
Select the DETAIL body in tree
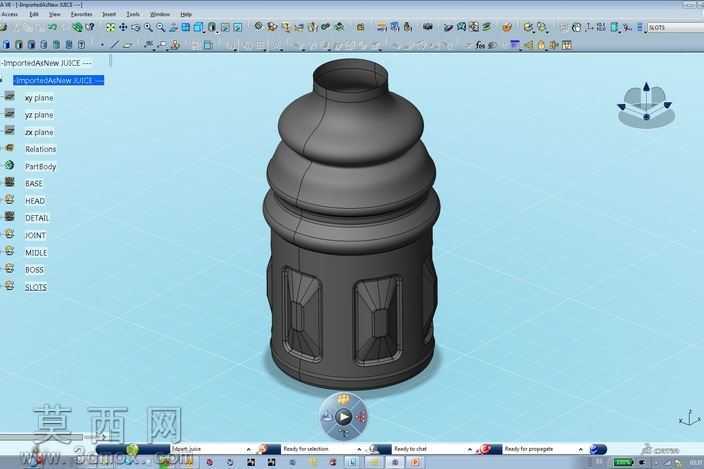[37, 218]
